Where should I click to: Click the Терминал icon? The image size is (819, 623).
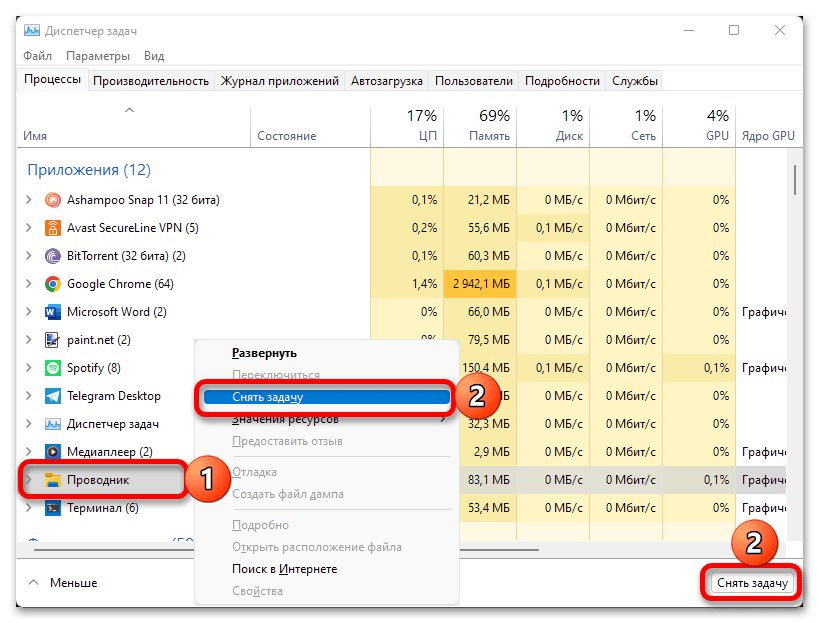53,508
